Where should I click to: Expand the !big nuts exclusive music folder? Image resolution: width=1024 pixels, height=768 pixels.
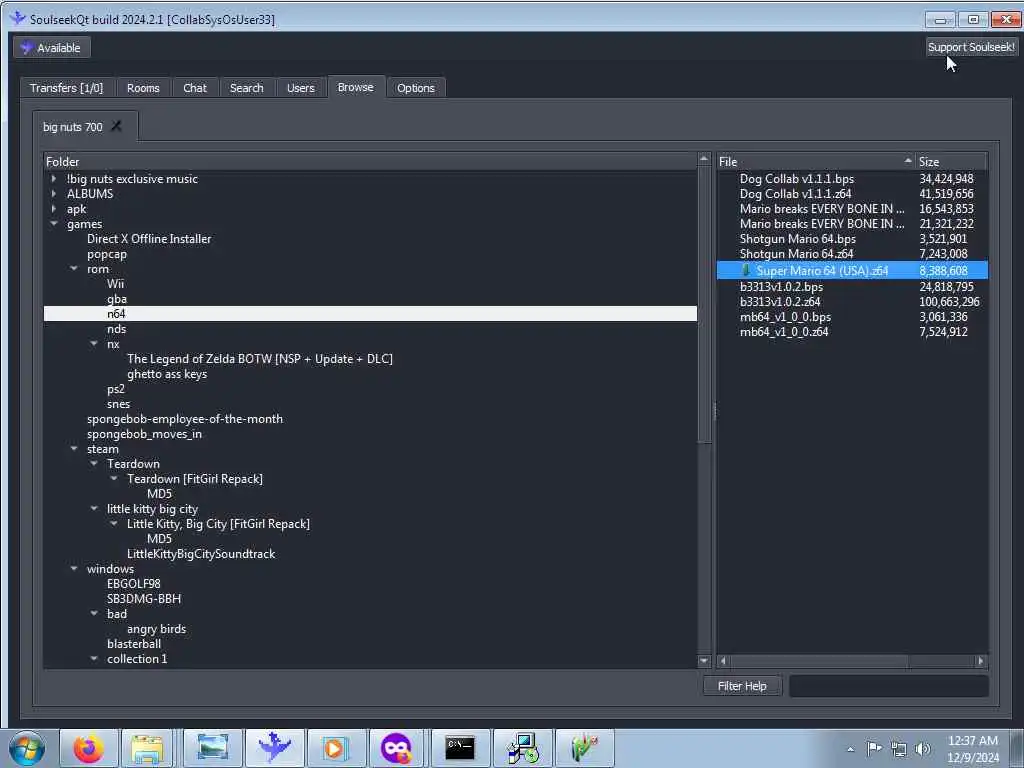[54, 178]
